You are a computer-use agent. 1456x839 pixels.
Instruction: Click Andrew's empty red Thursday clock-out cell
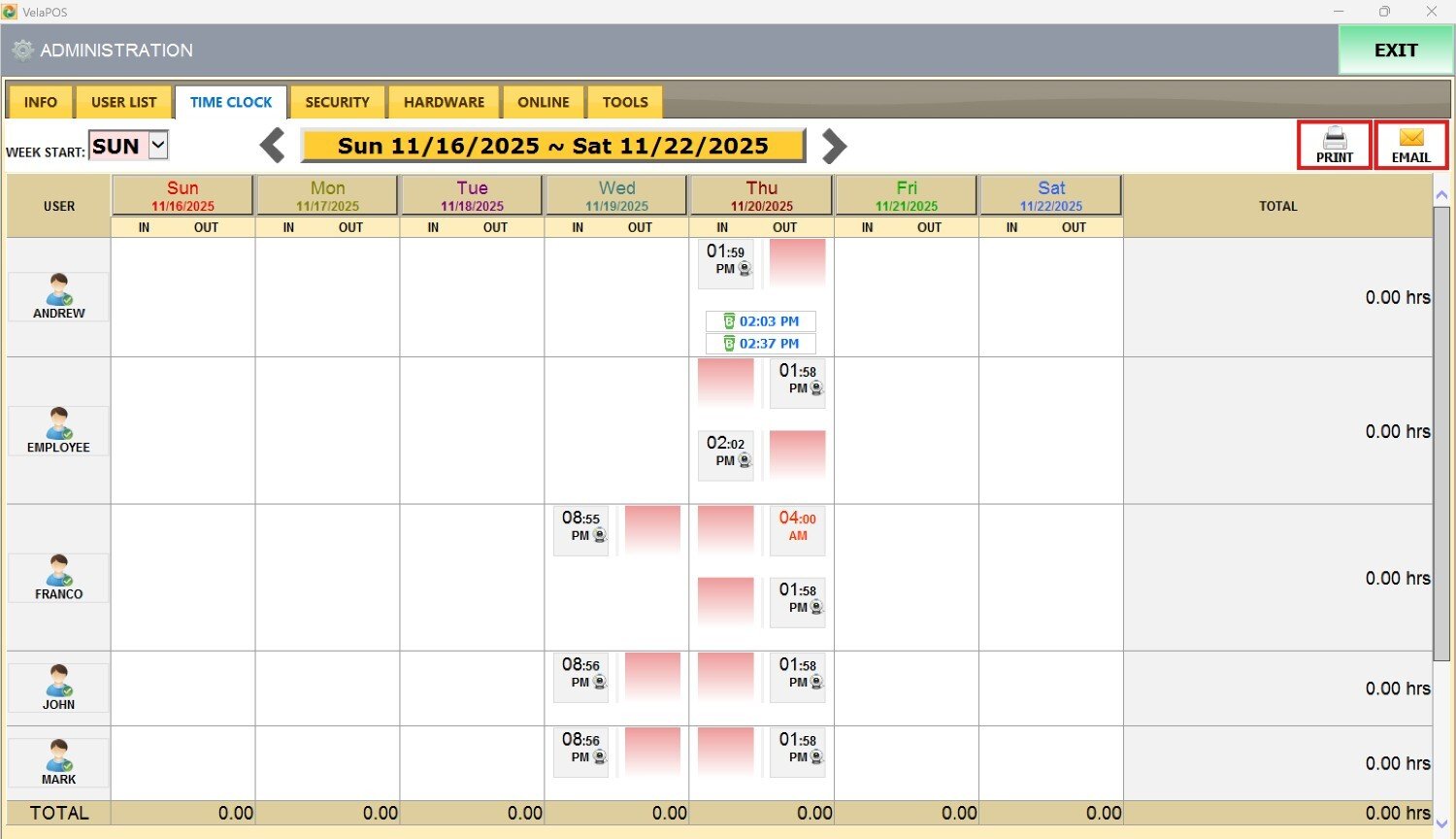(797, 263)
